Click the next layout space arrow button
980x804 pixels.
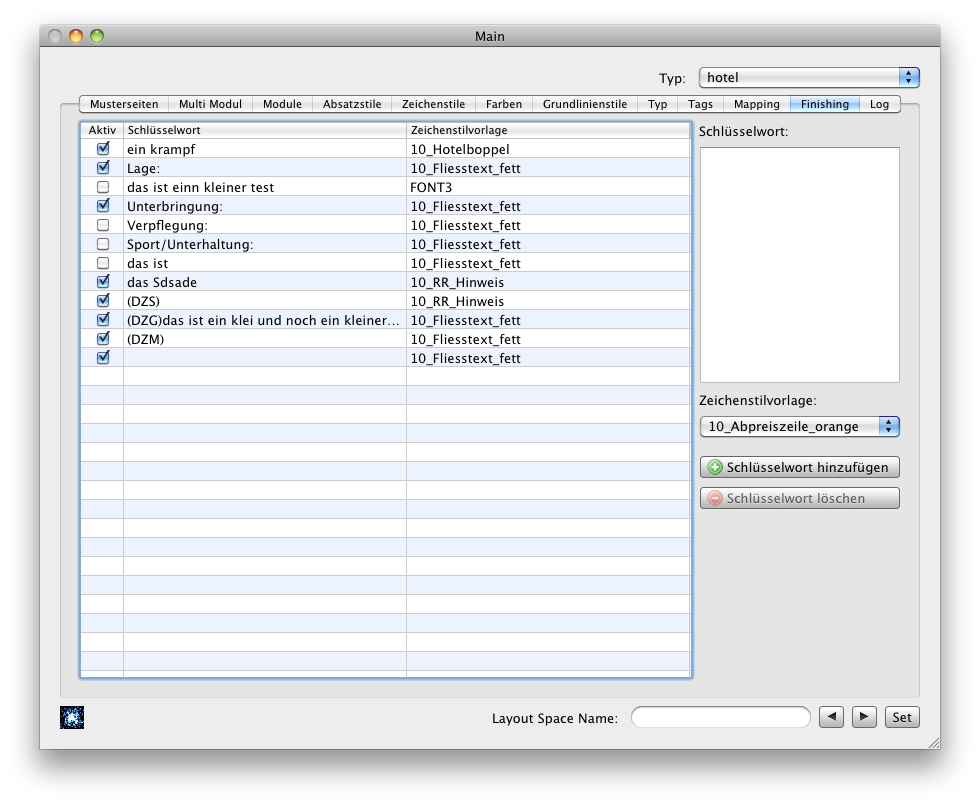865,717
